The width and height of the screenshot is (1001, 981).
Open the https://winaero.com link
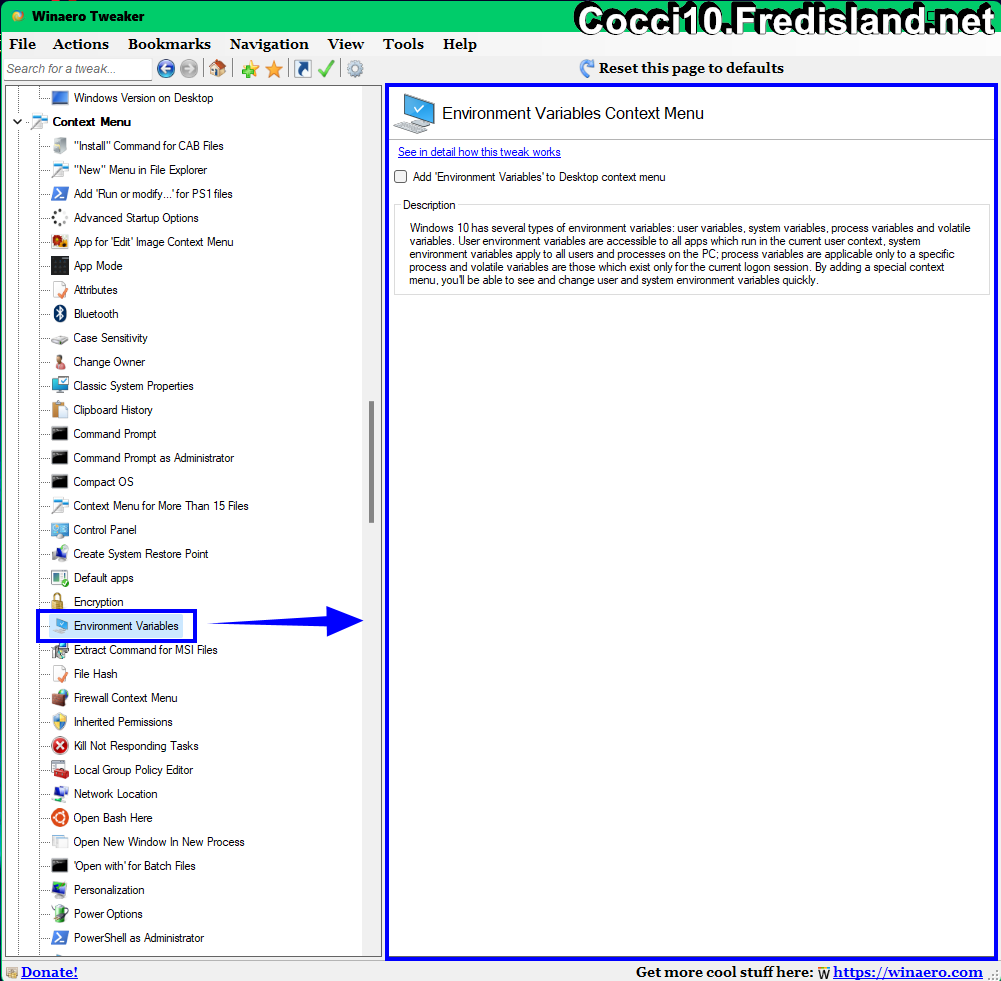(907, 971)
